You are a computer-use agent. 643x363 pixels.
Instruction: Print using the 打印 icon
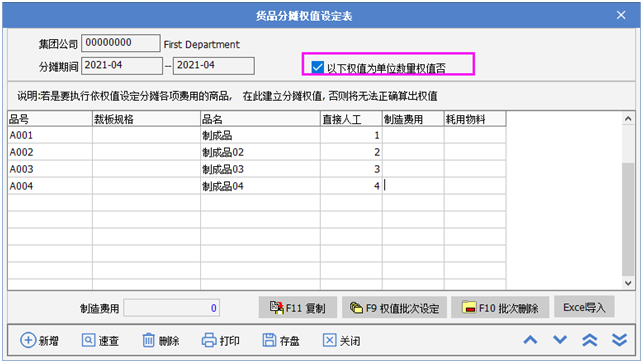pos(209,340)
